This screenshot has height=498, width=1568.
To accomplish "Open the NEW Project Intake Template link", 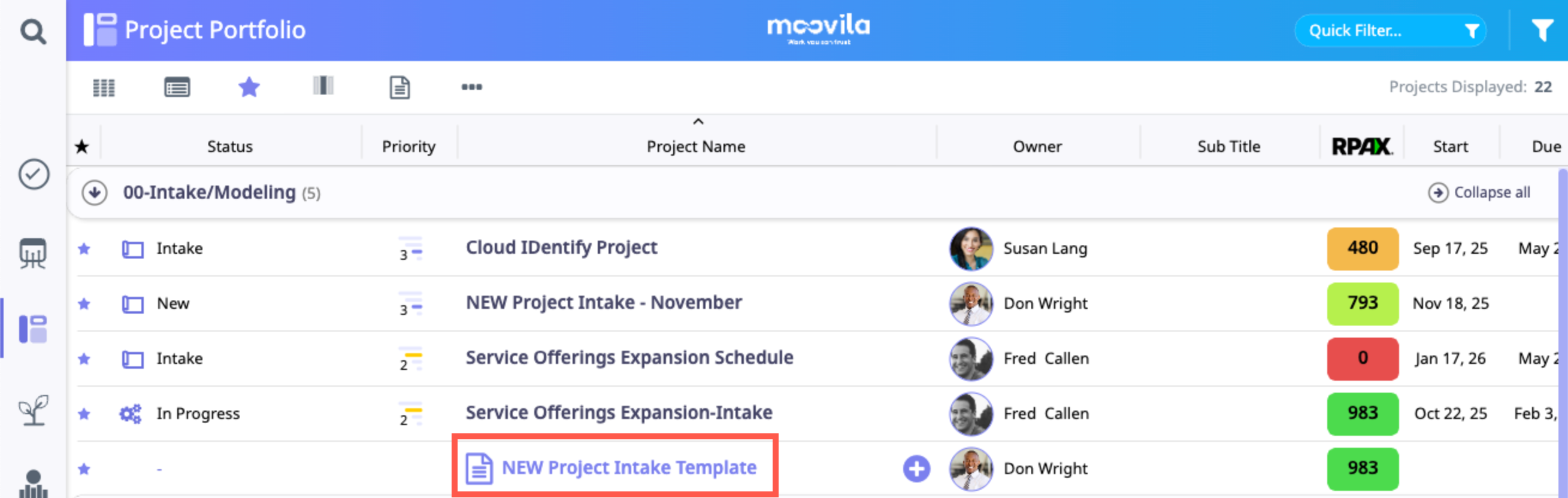I will pyautogui.click(x=628, y=467).
